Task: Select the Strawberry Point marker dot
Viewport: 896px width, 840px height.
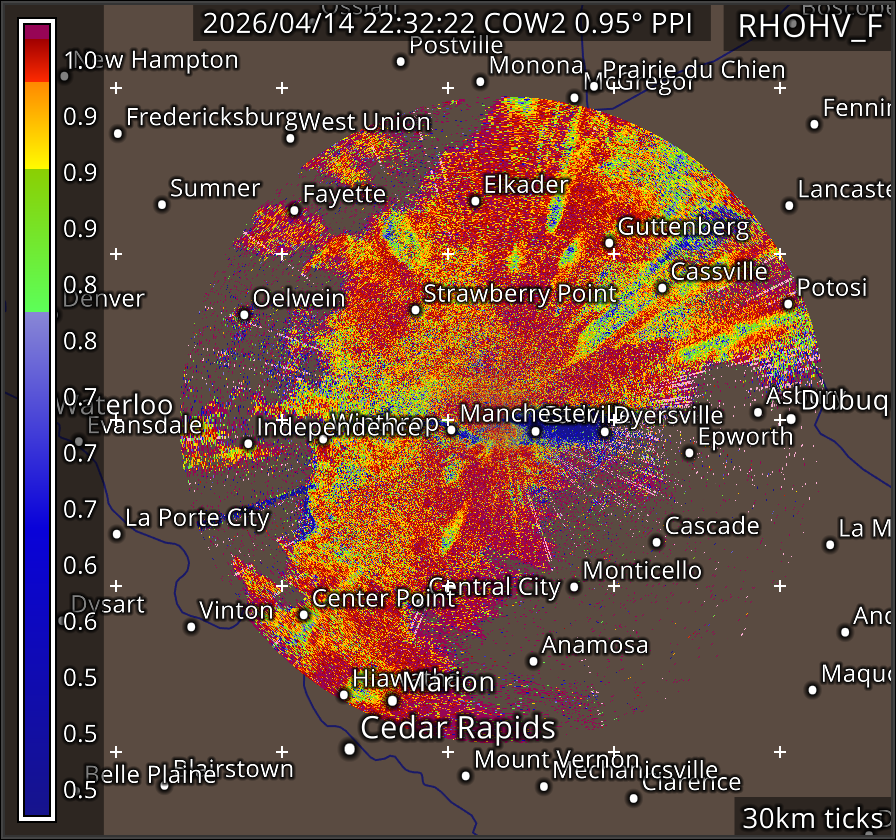Action: [x=416, y=310]
